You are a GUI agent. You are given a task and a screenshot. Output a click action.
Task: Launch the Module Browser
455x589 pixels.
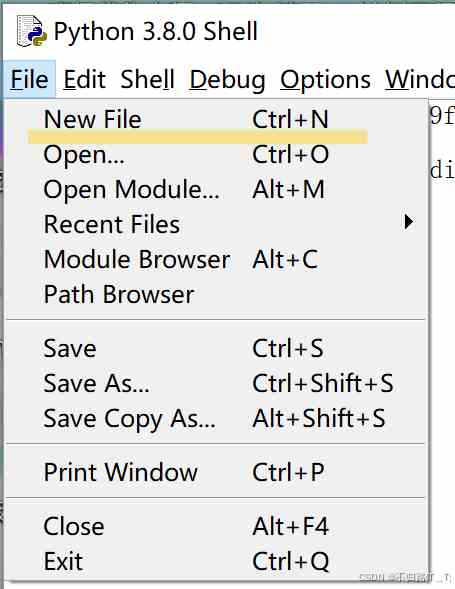[x=216, y=259]
